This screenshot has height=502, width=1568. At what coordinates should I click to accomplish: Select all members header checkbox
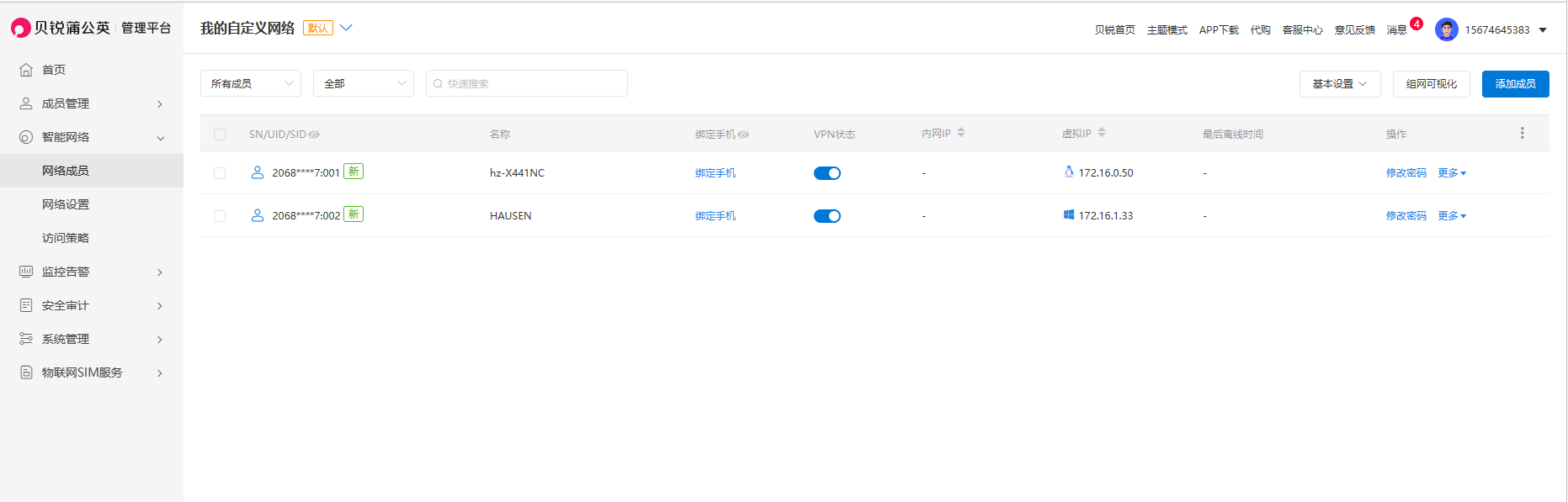pyautogui.click(x=220, y=135)
